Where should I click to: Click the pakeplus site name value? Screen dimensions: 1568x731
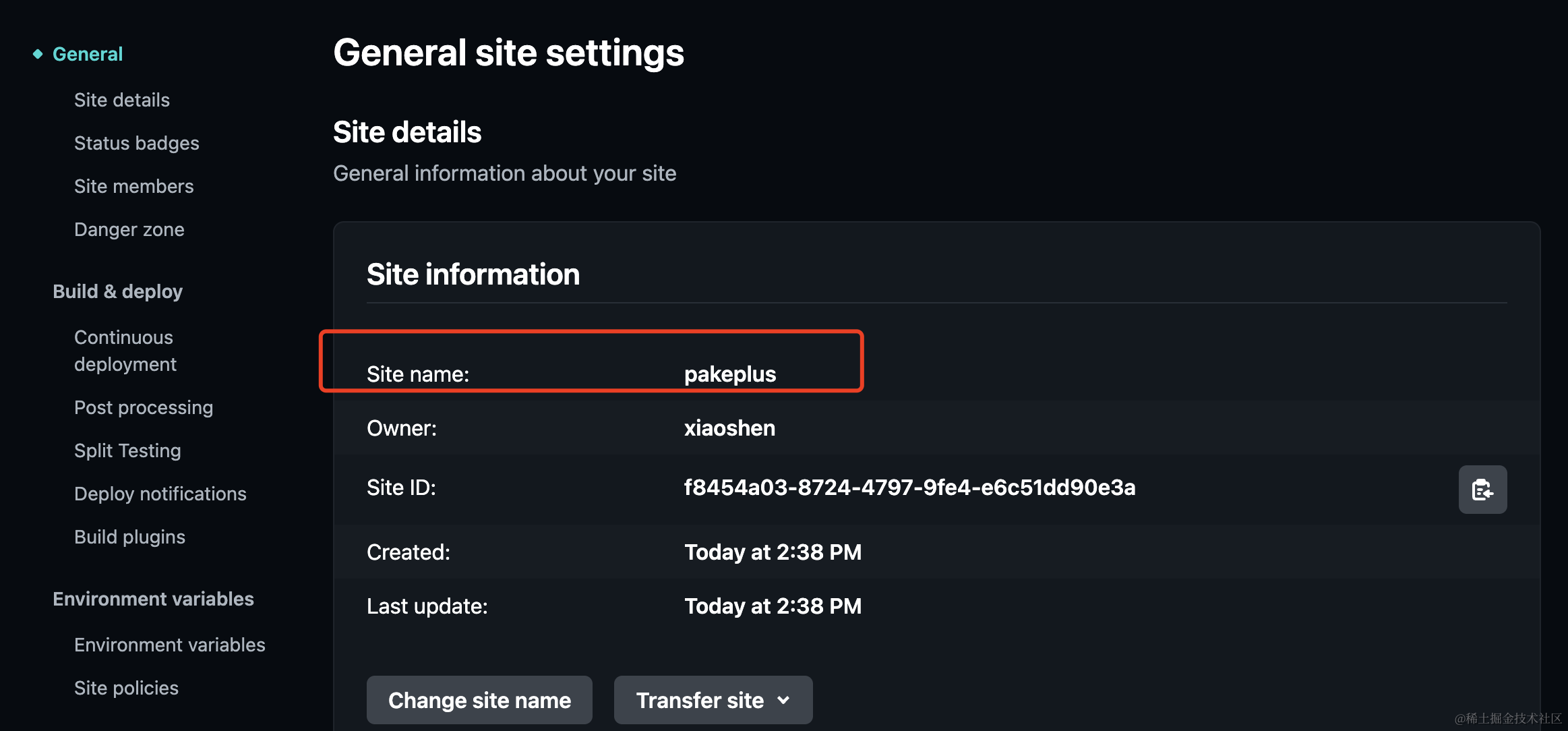click(730, 374)
